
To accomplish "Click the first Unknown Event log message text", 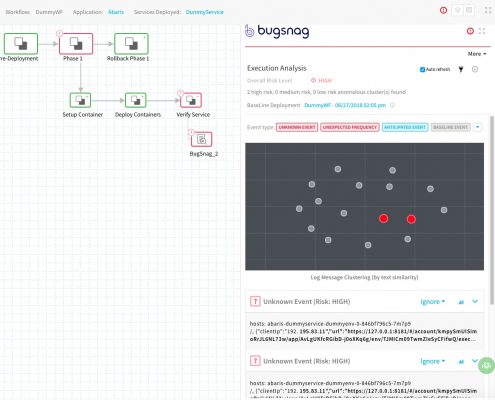I will (x=363, y=331).
